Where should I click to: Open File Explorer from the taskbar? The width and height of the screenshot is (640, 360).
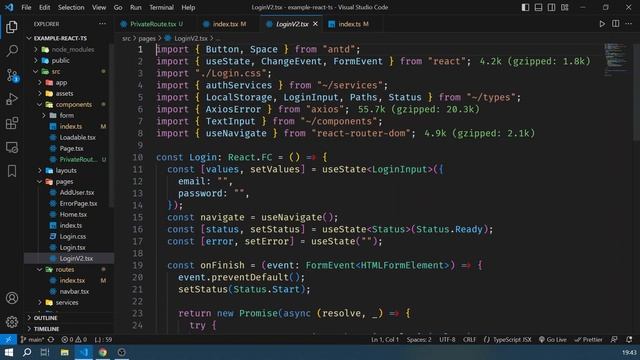coord(64,352)
